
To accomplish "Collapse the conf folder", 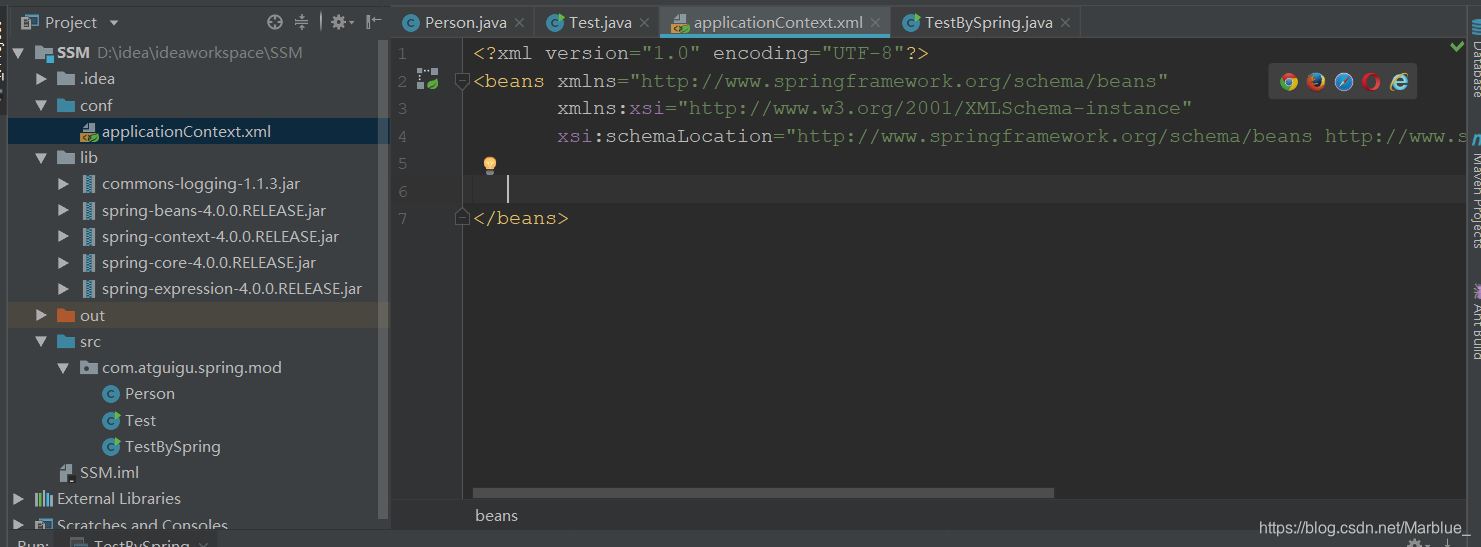I will [41, 105].
